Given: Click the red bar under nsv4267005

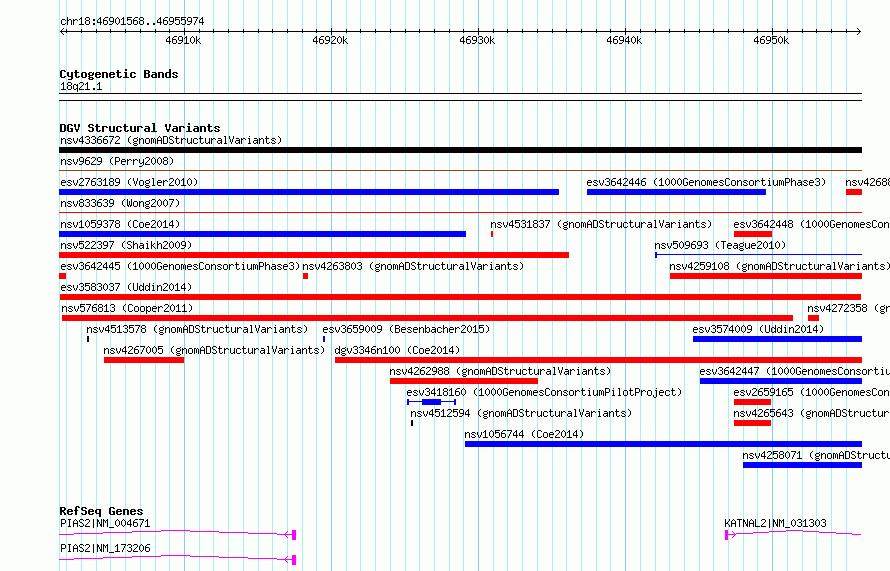Looking at the screenshot, I should [144, 360].
